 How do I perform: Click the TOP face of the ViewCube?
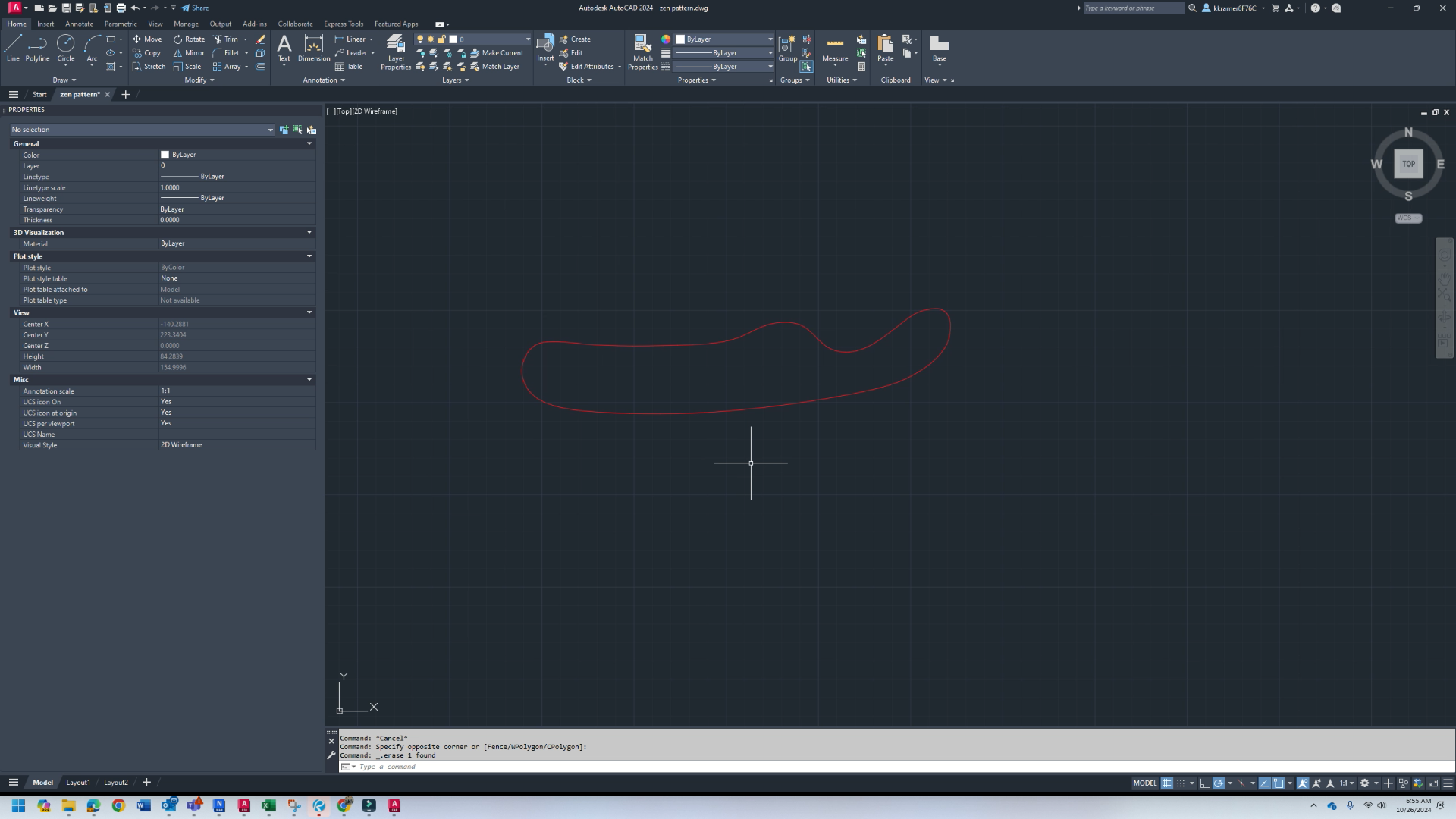tap(1408, 164)
